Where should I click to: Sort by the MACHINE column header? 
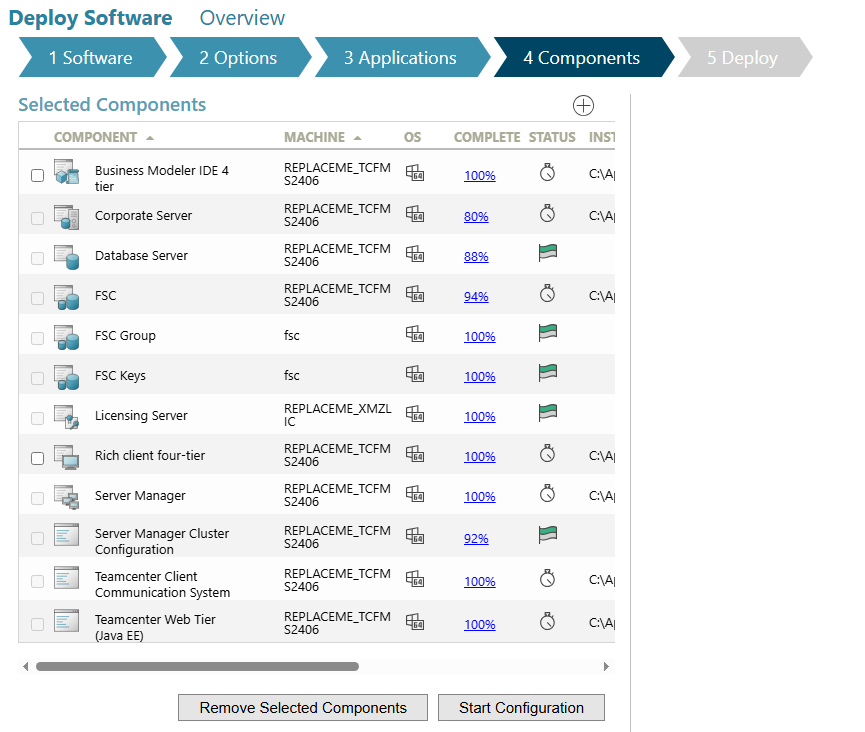coord(314,137)
